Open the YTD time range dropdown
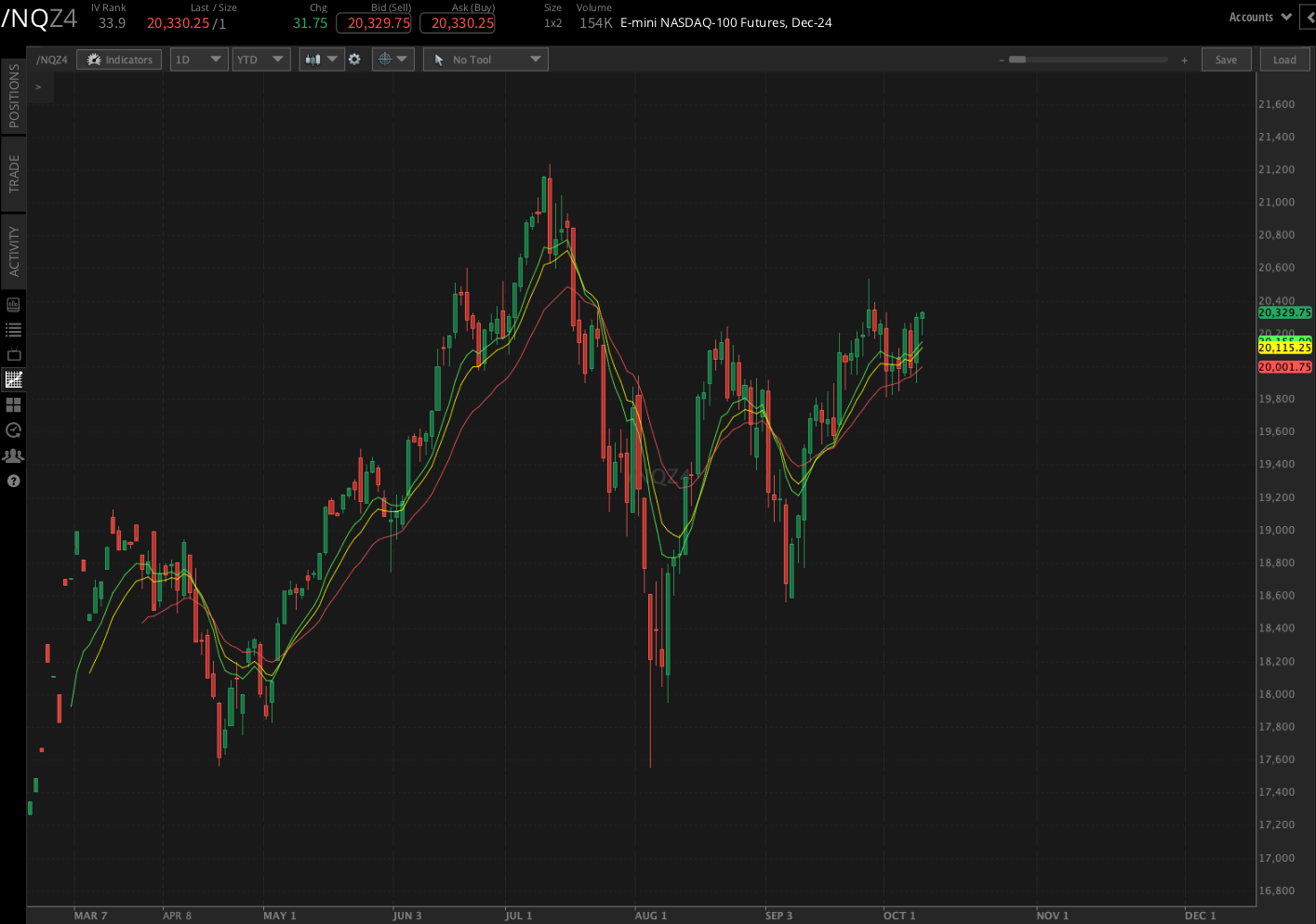This screenshot has width=1316, height=924. tap(261, 59)
